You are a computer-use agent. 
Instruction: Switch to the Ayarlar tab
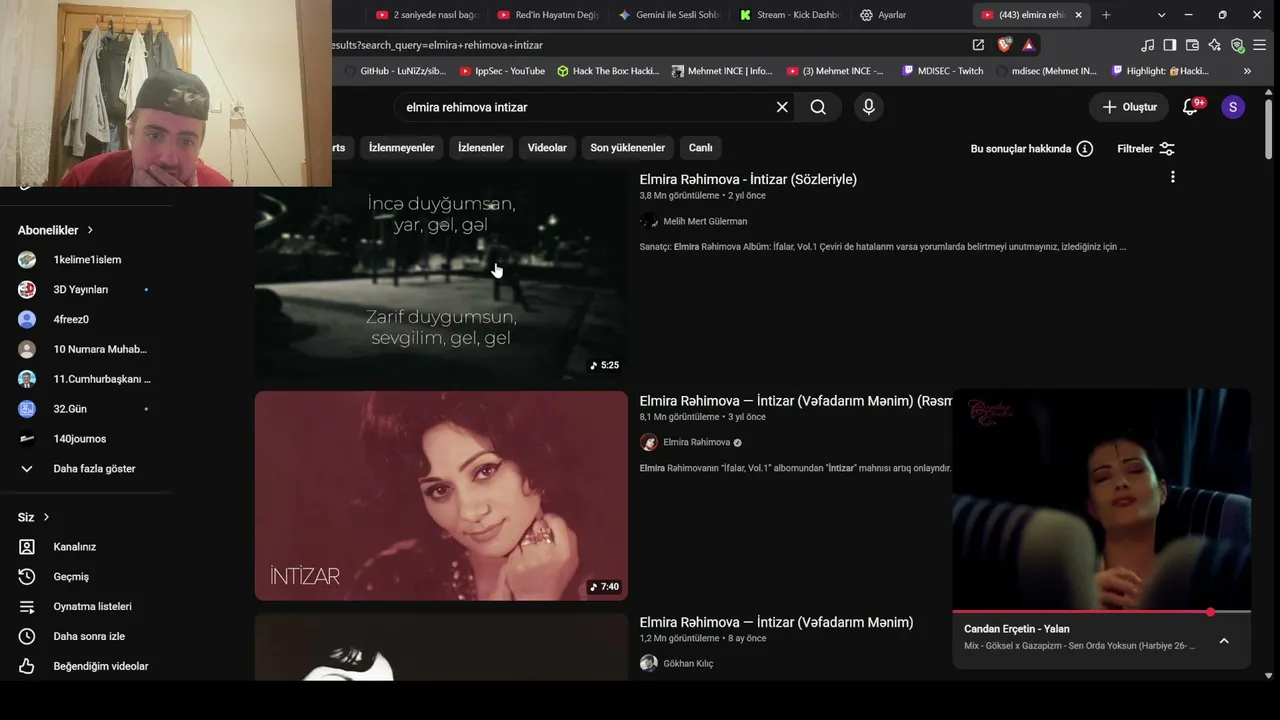pyautogui.click(x=883, y=15)
